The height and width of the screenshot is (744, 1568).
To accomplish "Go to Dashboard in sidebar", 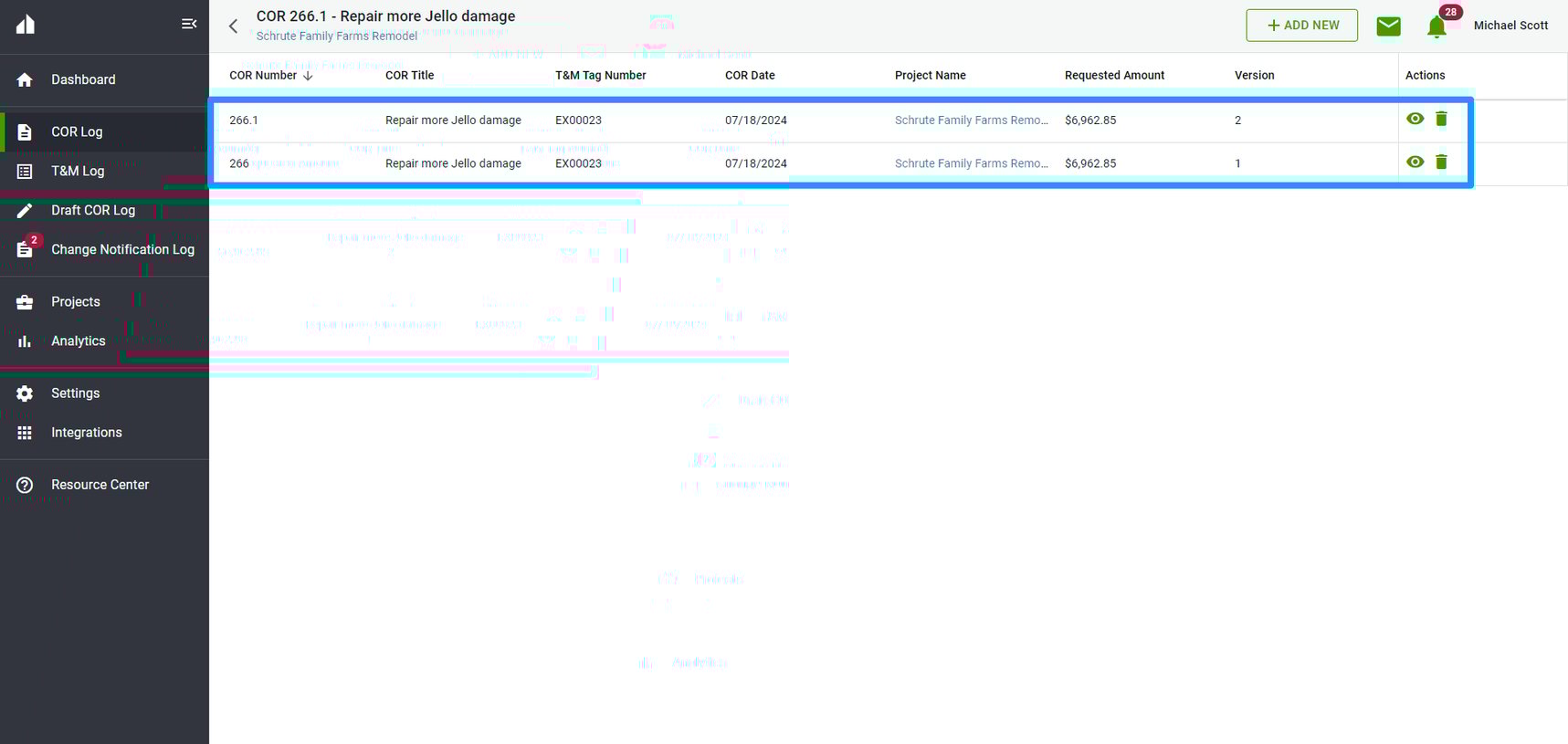I will [x=83, y=79].
